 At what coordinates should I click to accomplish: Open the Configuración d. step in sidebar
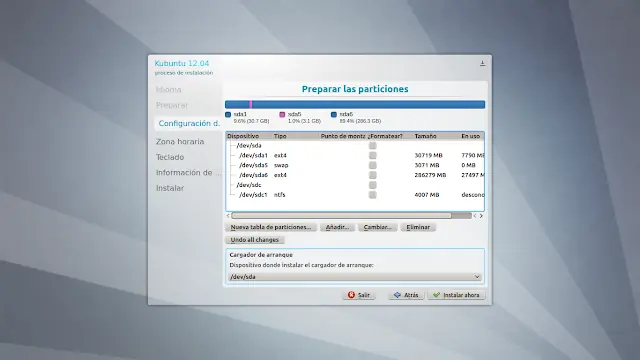point(189,123)
